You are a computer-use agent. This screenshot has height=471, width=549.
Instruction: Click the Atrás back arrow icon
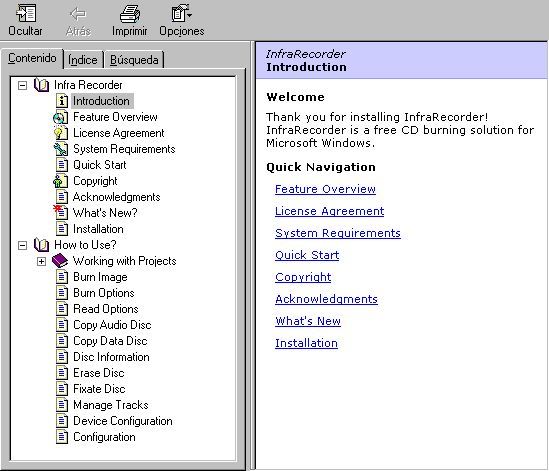tap(78, 14)
